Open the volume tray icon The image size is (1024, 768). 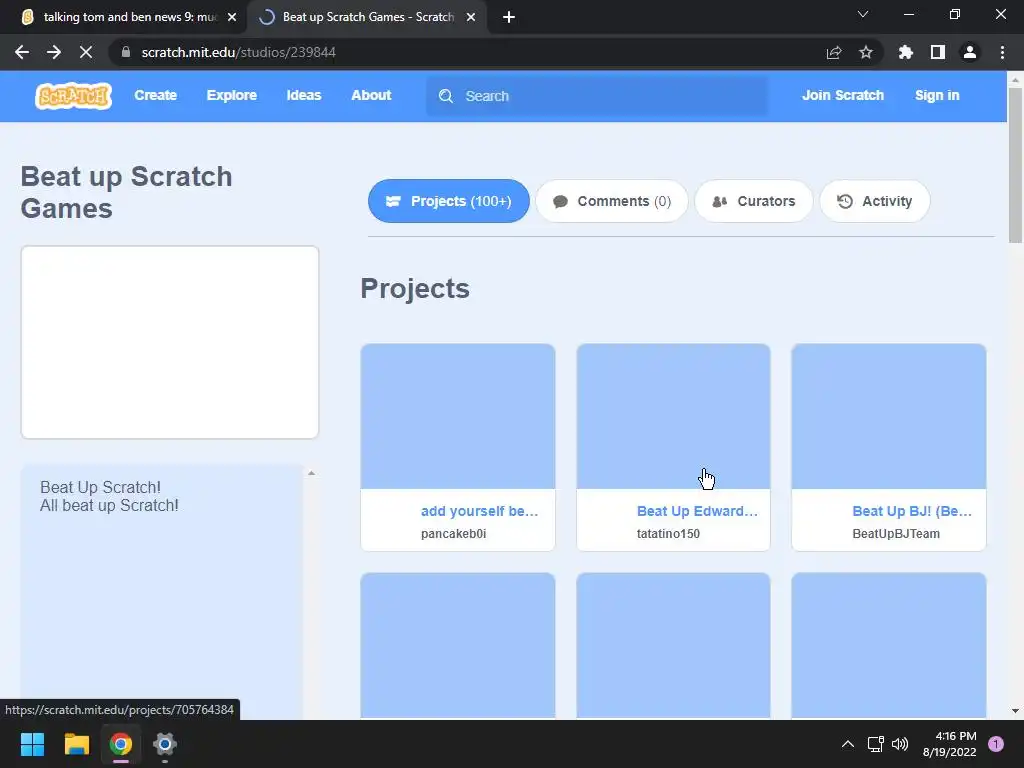click(x=900, y=744)
